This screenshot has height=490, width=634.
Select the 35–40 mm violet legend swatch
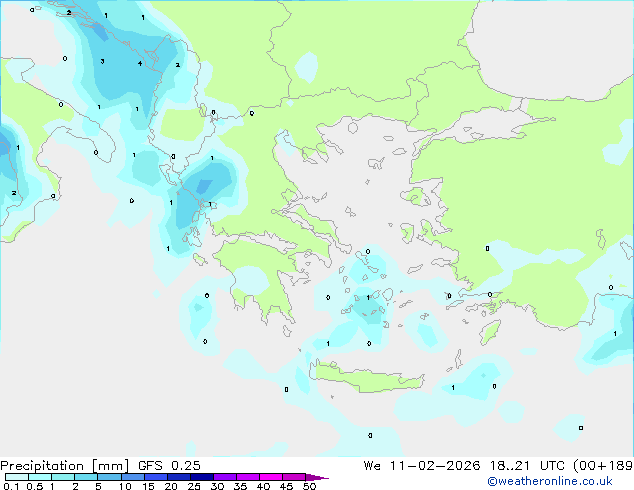click(x=247, y=477)
